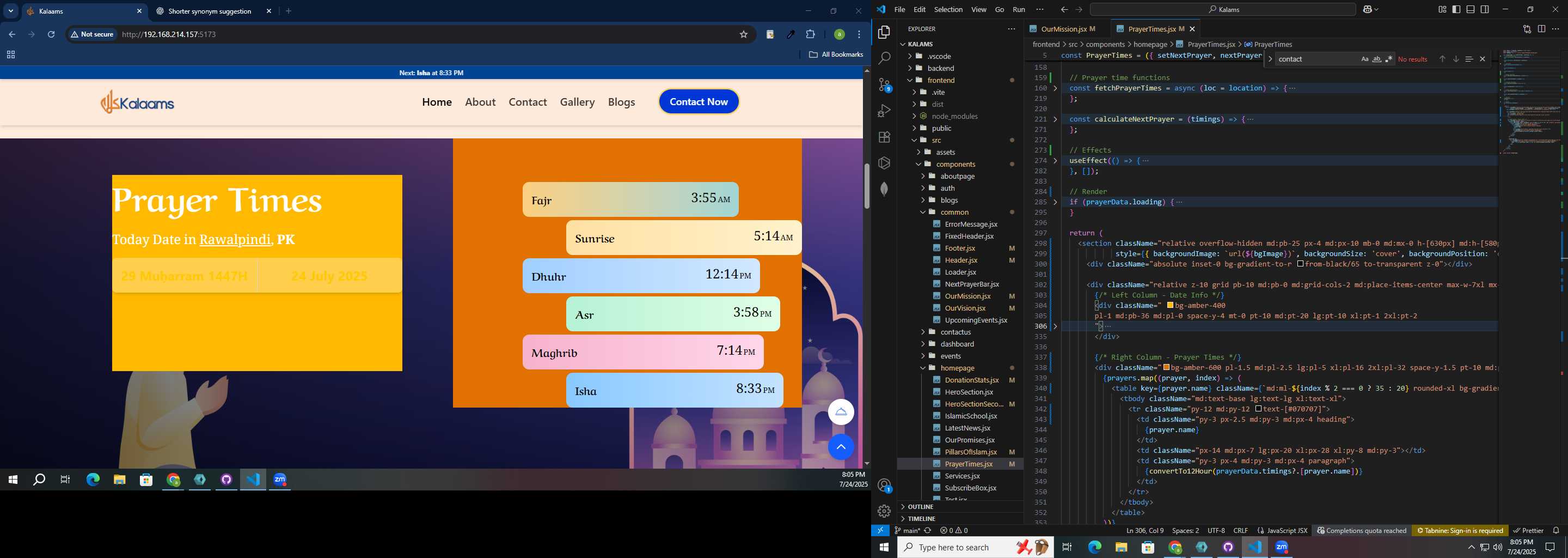Open Zoom from the right taskbar
The image size is (1568, 558).
1281,547
